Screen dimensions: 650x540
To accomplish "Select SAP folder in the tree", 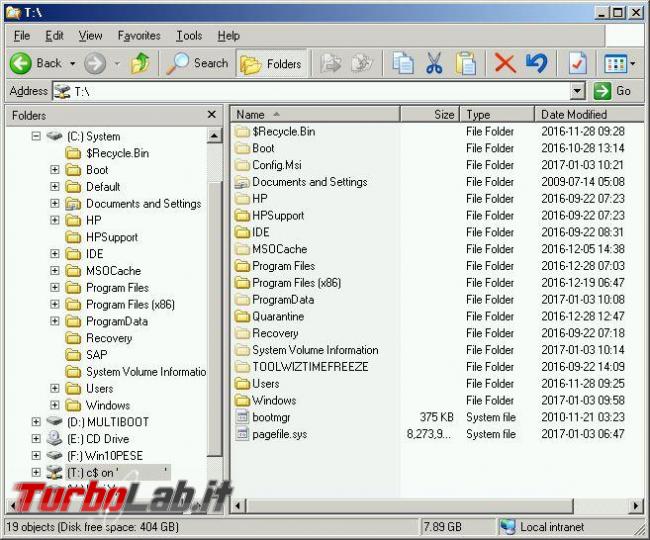I will (x=86, y=355).
